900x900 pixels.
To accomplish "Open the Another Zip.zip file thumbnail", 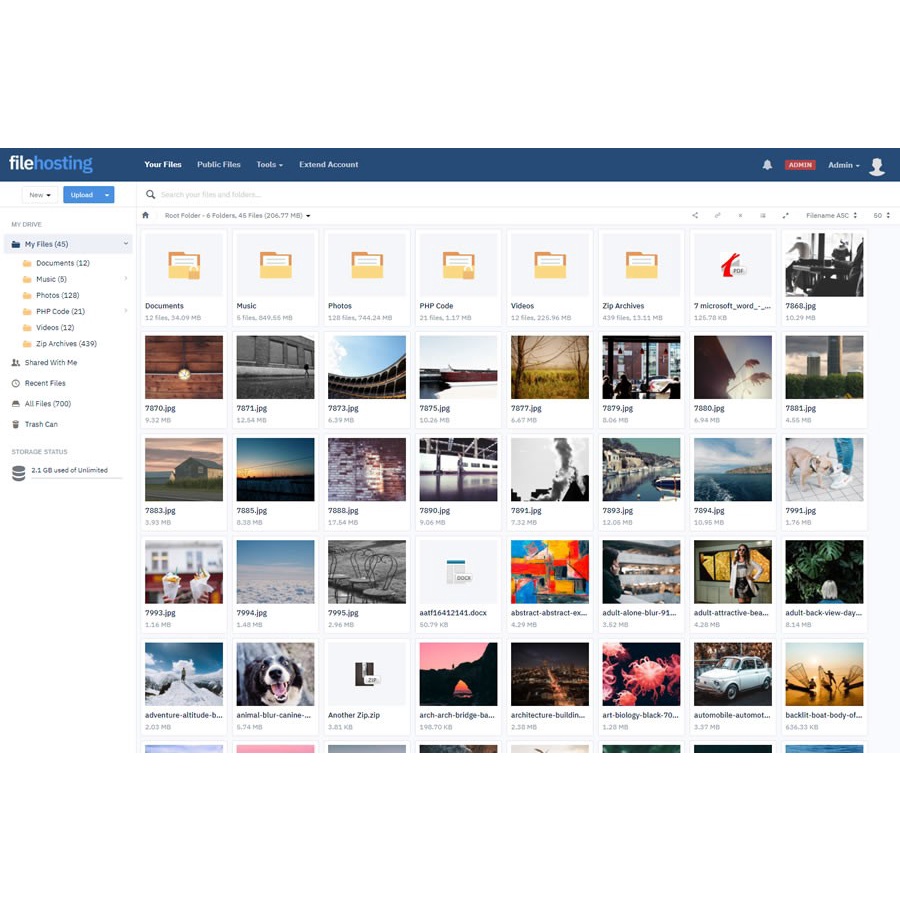I will 366,672.
